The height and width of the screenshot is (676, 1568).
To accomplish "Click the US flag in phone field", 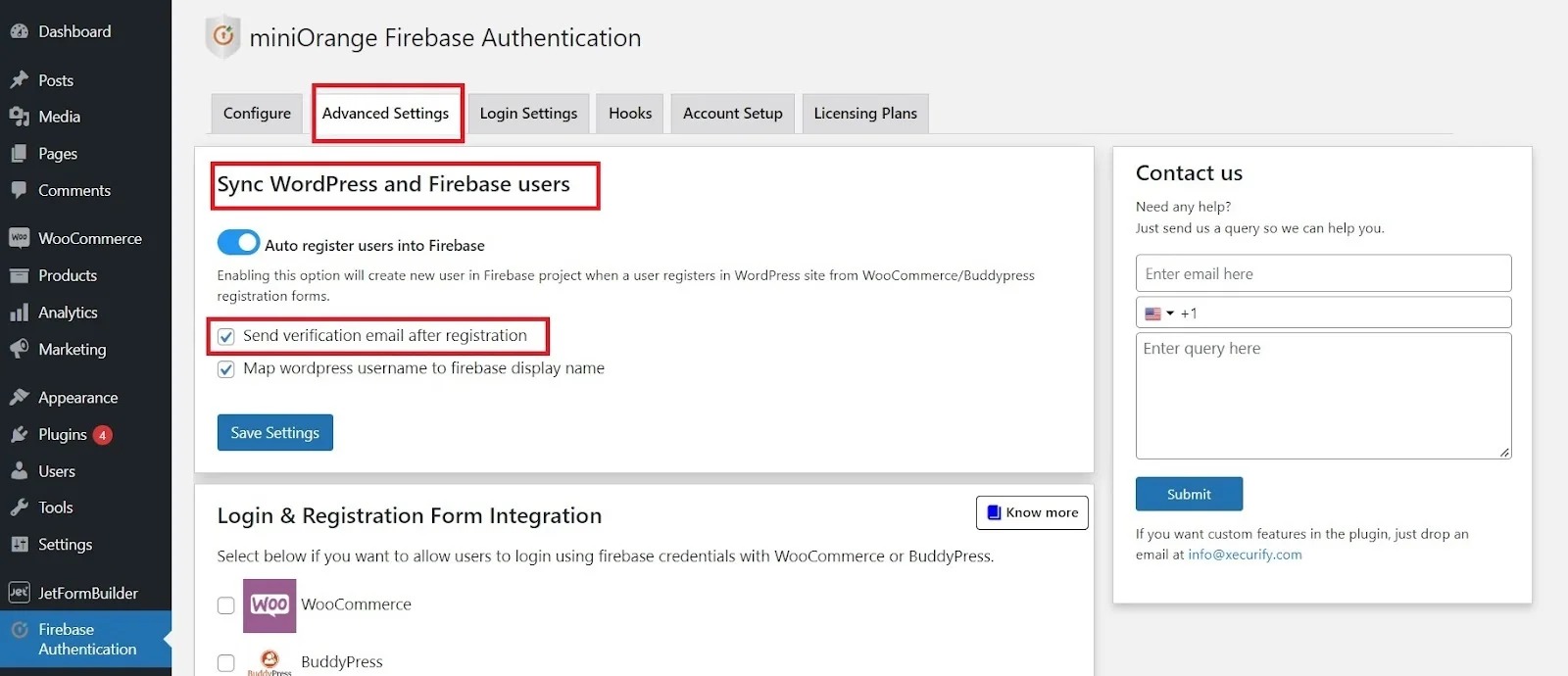I will click(x=1153, y=314).
